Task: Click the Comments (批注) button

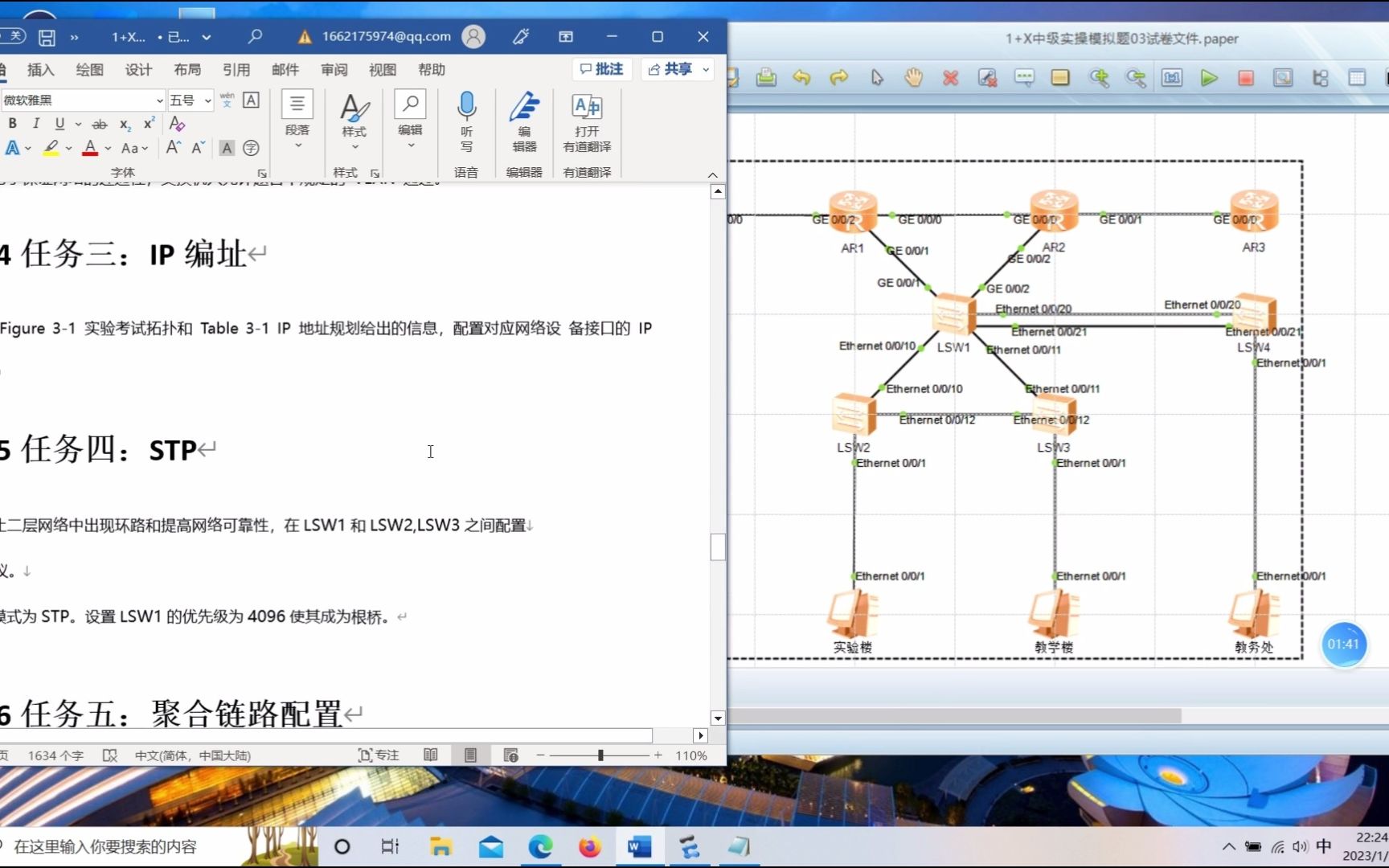Action: pyautogui.click(x=602, y=69)
